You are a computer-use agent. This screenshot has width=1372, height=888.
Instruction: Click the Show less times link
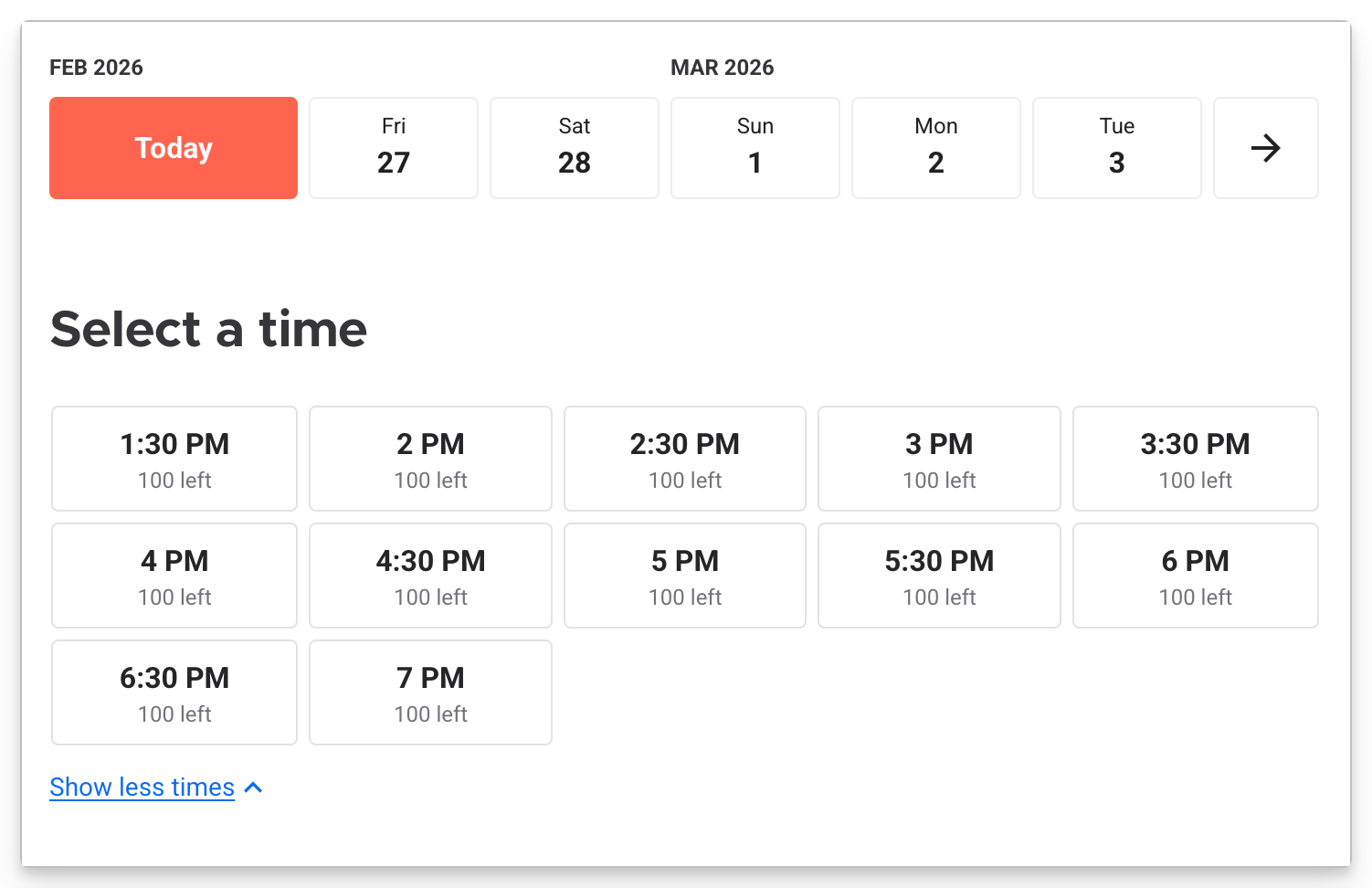coord(142,788)
